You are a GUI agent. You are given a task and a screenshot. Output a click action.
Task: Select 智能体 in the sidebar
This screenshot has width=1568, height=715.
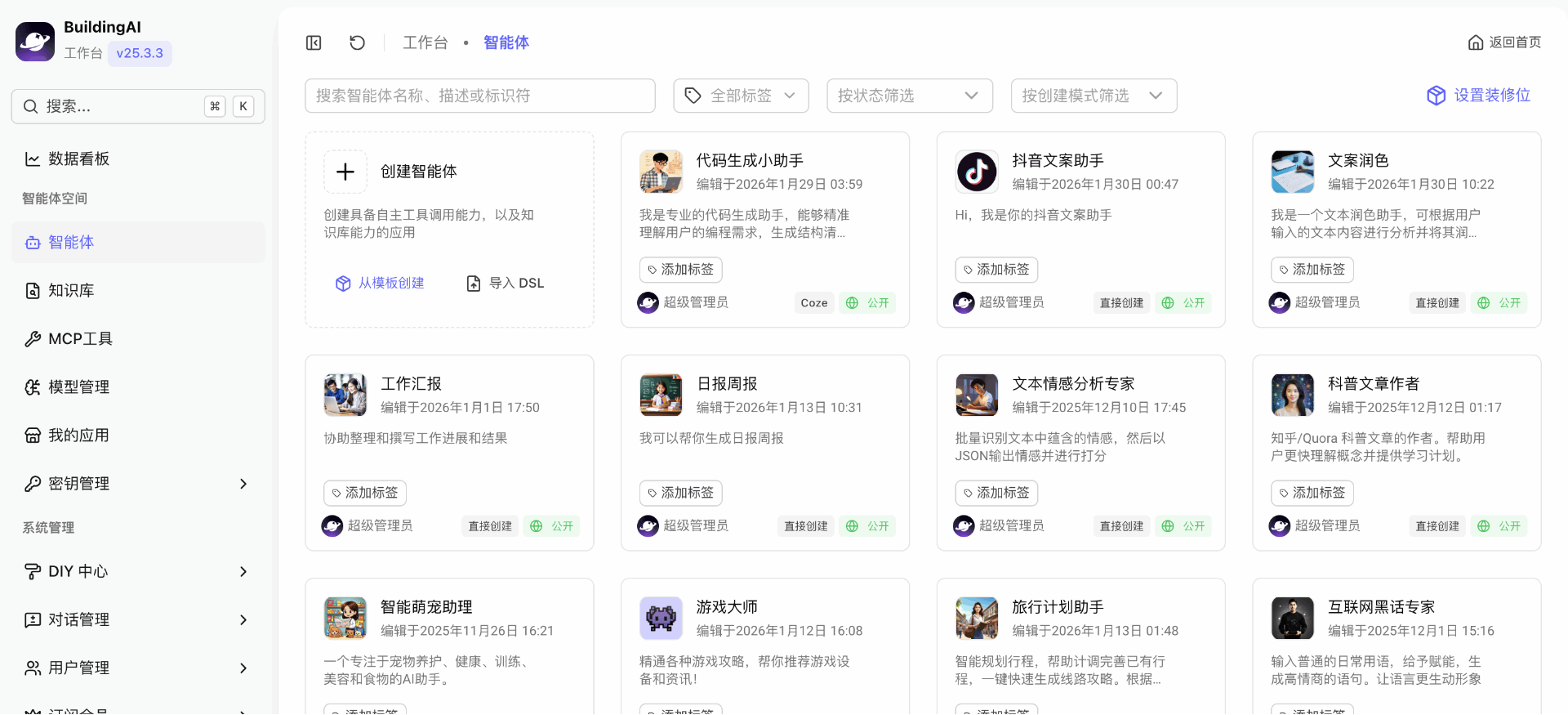coord(138,243)
